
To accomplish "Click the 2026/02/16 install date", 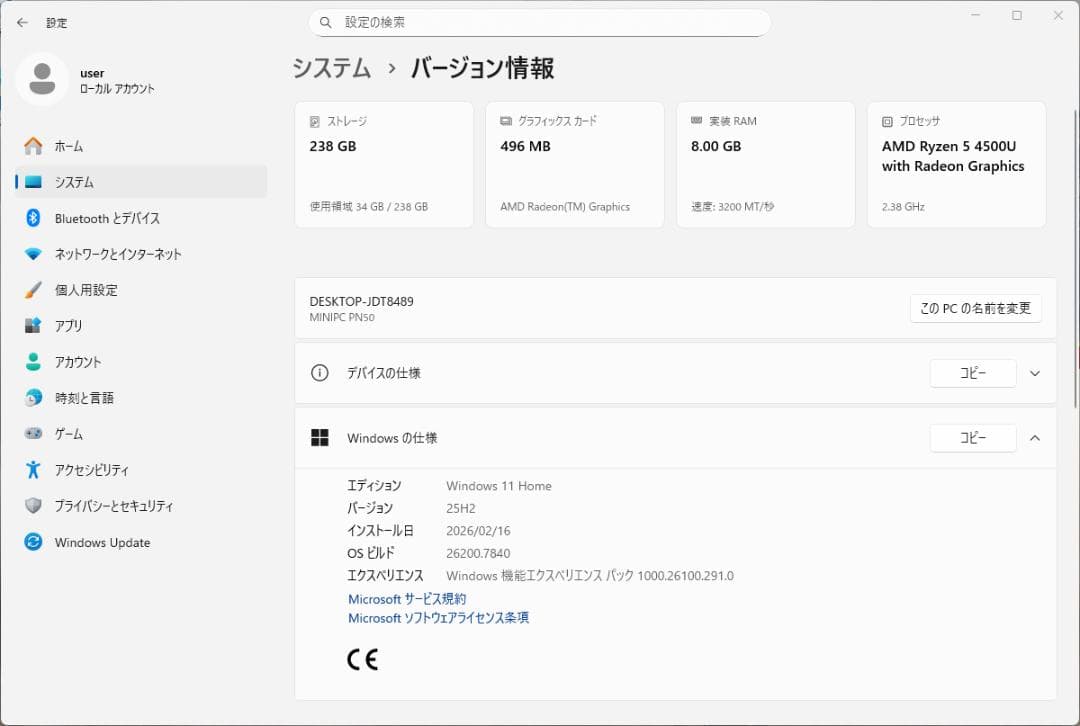I will (x=478, y=530).
